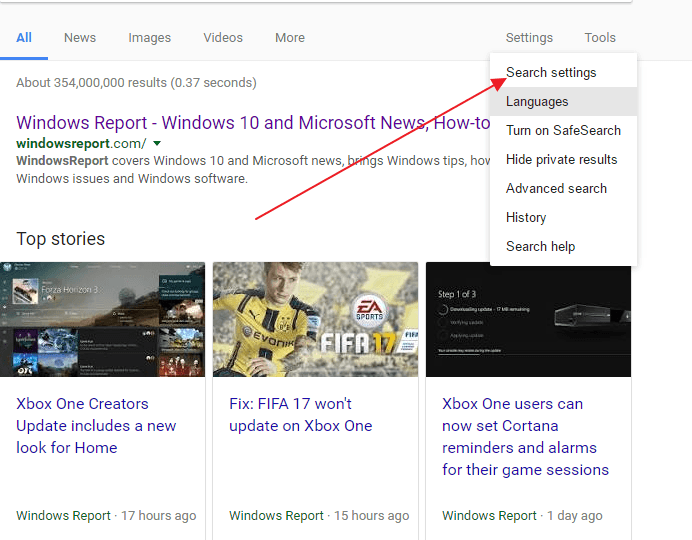Select the All results tab
This screenshot has width=692, height=540.
[24, 38]
